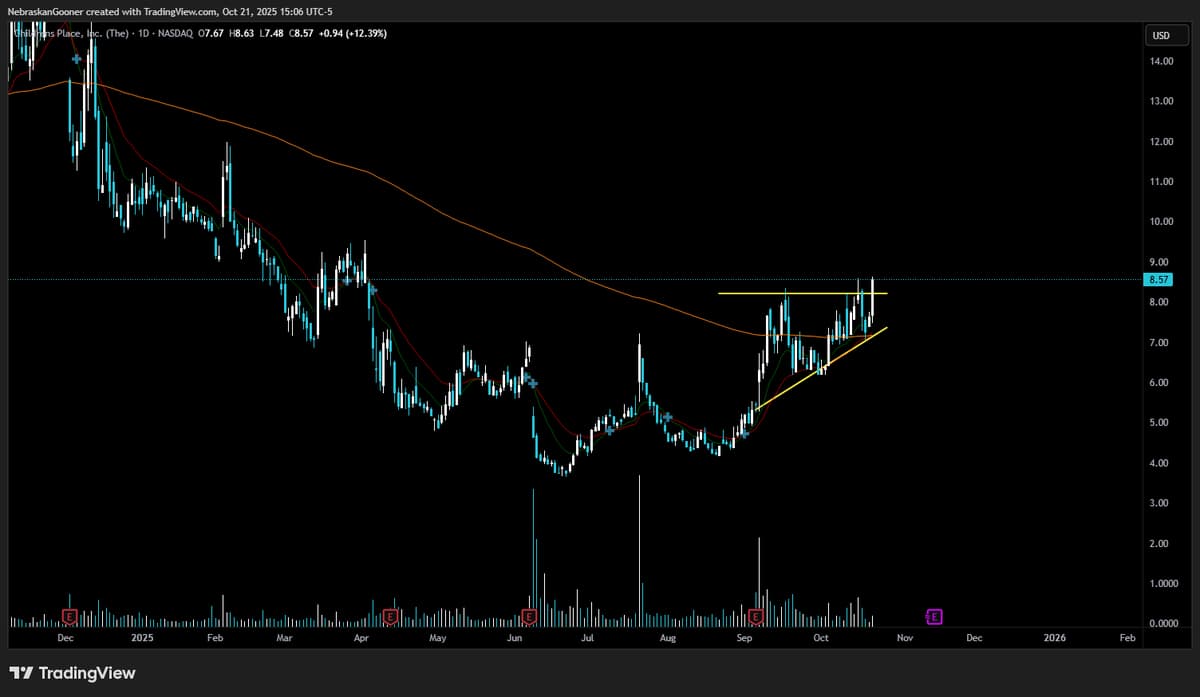Click the September earnings shield icon
The height and width of the screenshot is (697, 1200).
(755, 617)
